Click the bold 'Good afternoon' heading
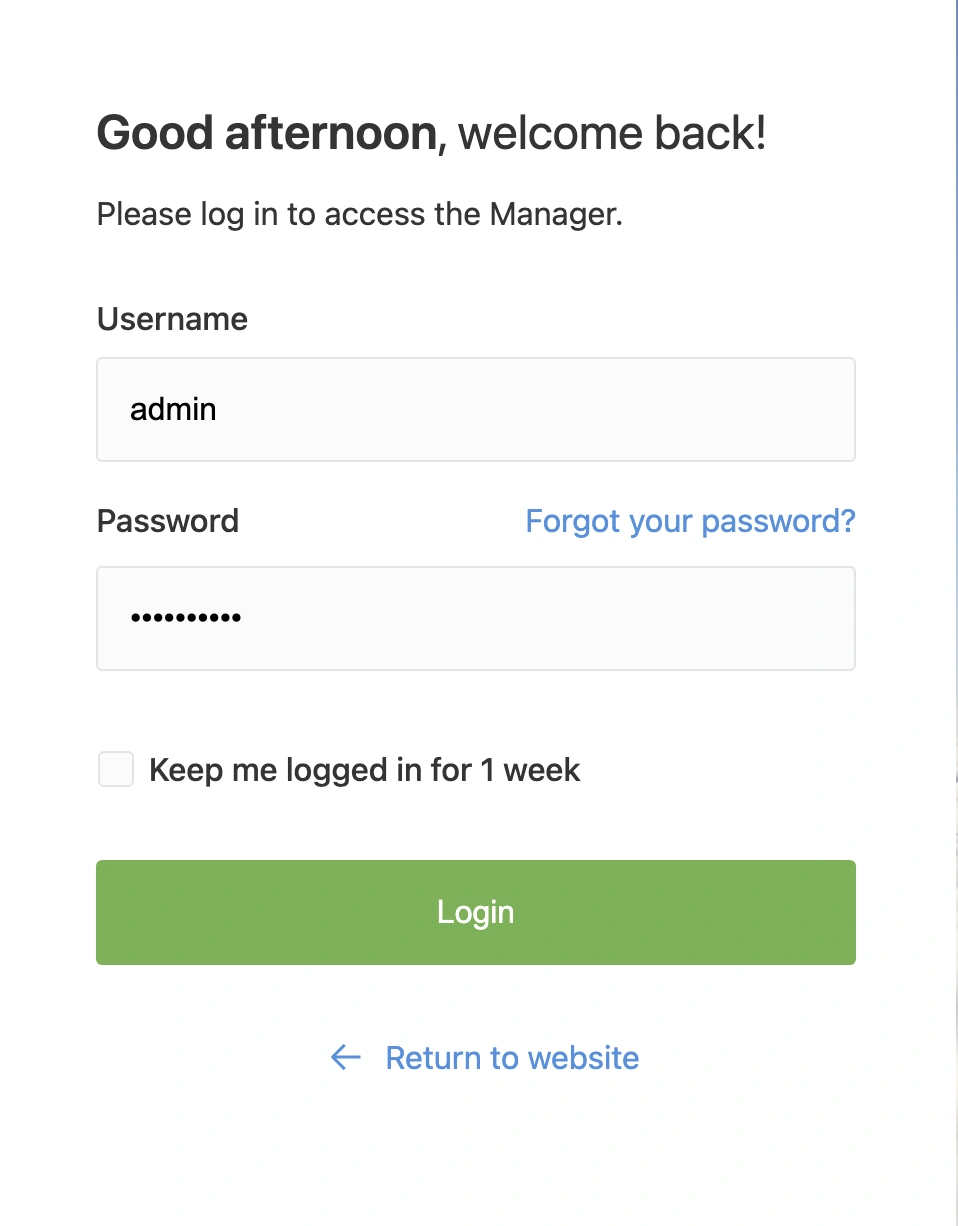This screenshot has height=1226, width=958. [x=267, y=134]
